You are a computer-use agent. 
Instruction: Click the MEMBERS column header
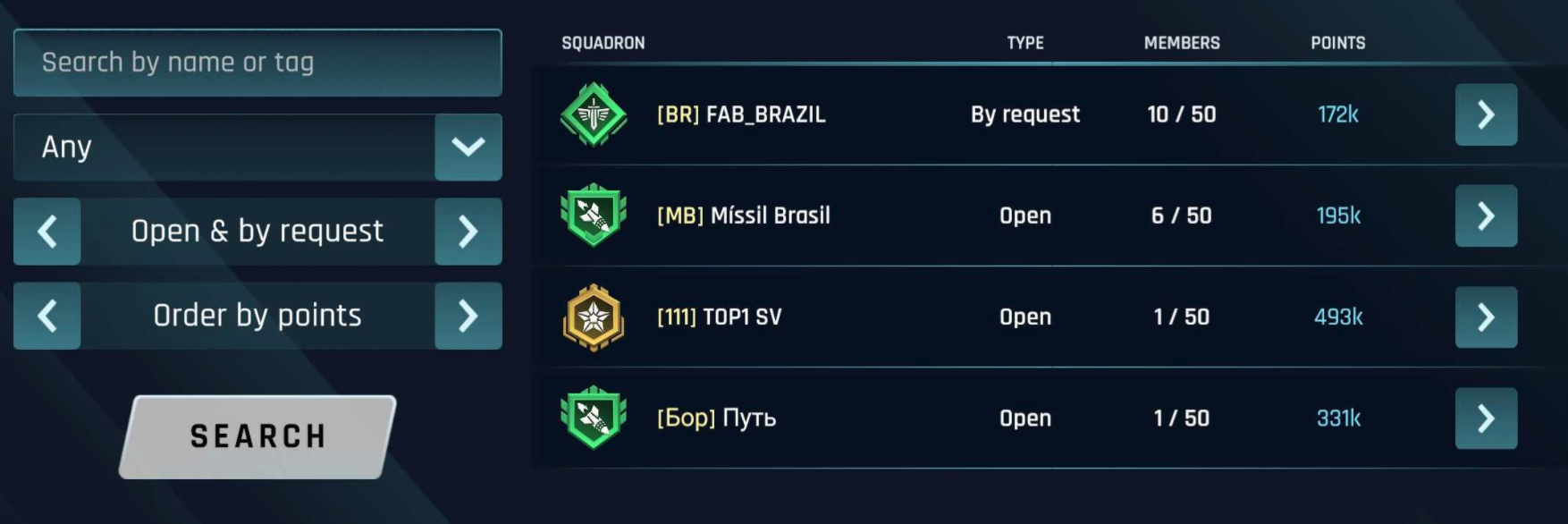1182,43
